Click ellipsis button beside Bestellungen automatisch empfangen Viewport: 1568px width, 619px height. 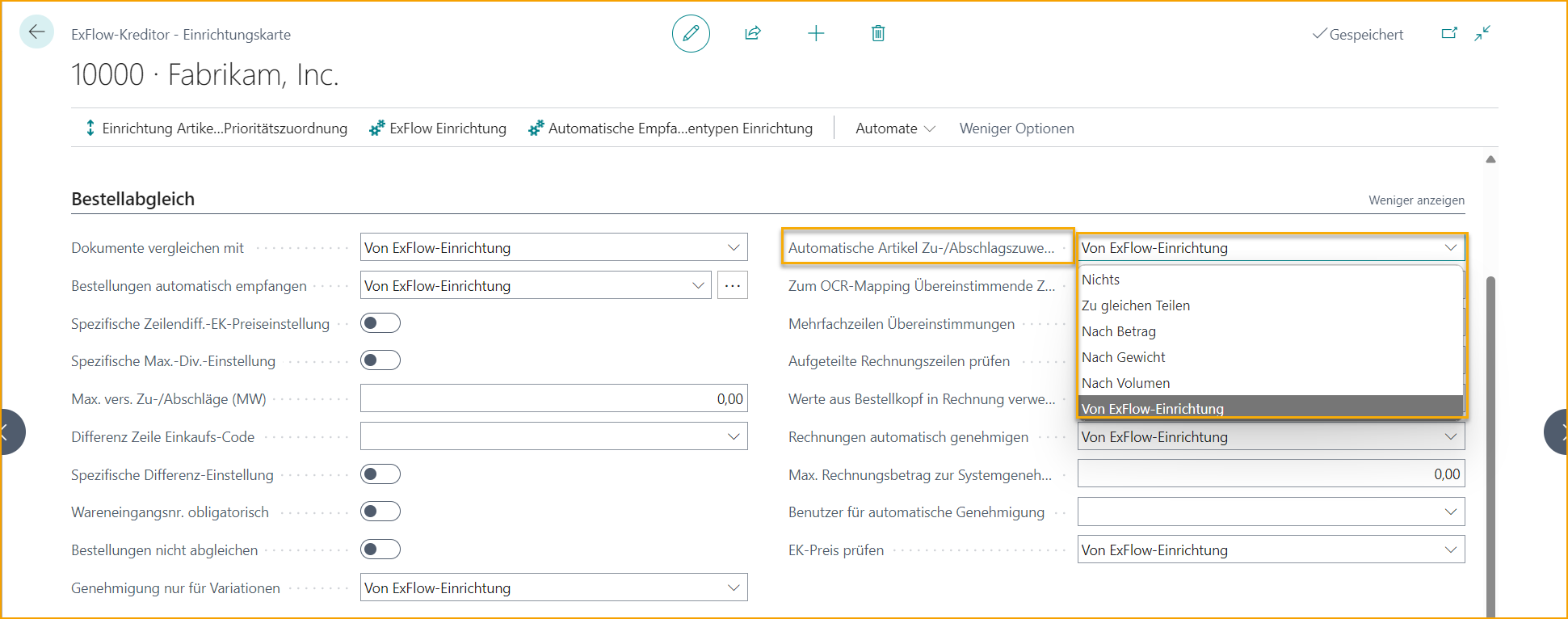733,285
